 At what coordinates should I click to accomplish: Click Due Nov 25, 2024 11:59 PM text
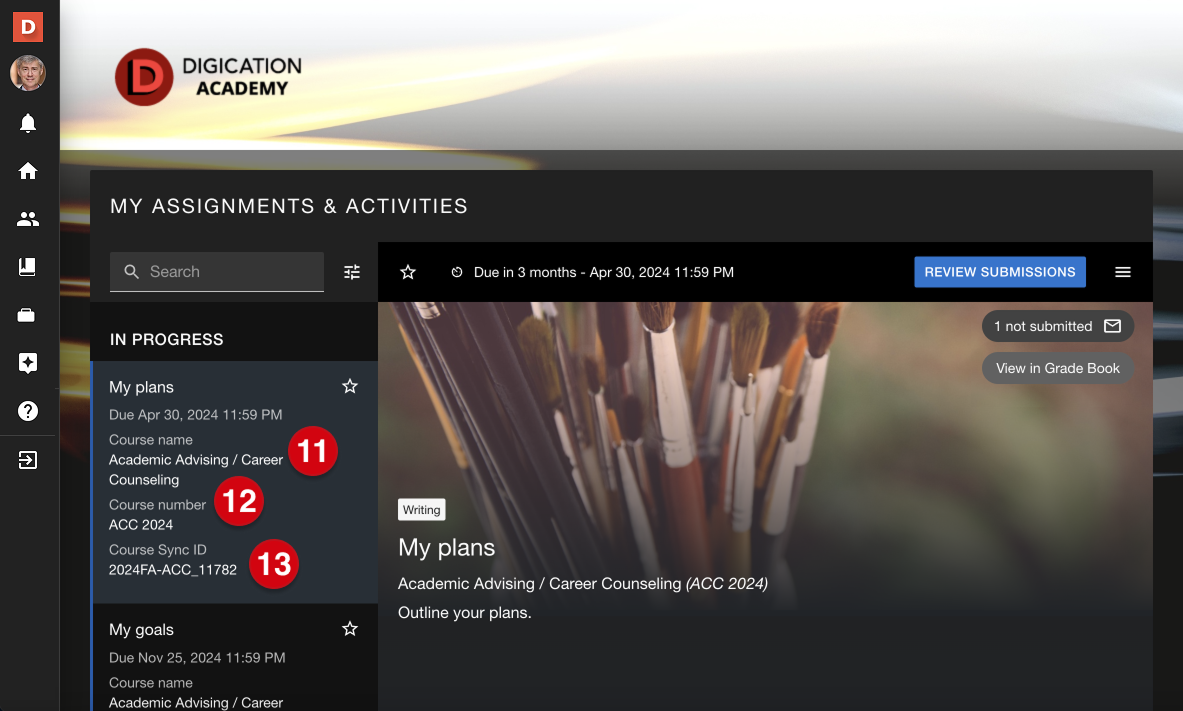tap(197, 657)
